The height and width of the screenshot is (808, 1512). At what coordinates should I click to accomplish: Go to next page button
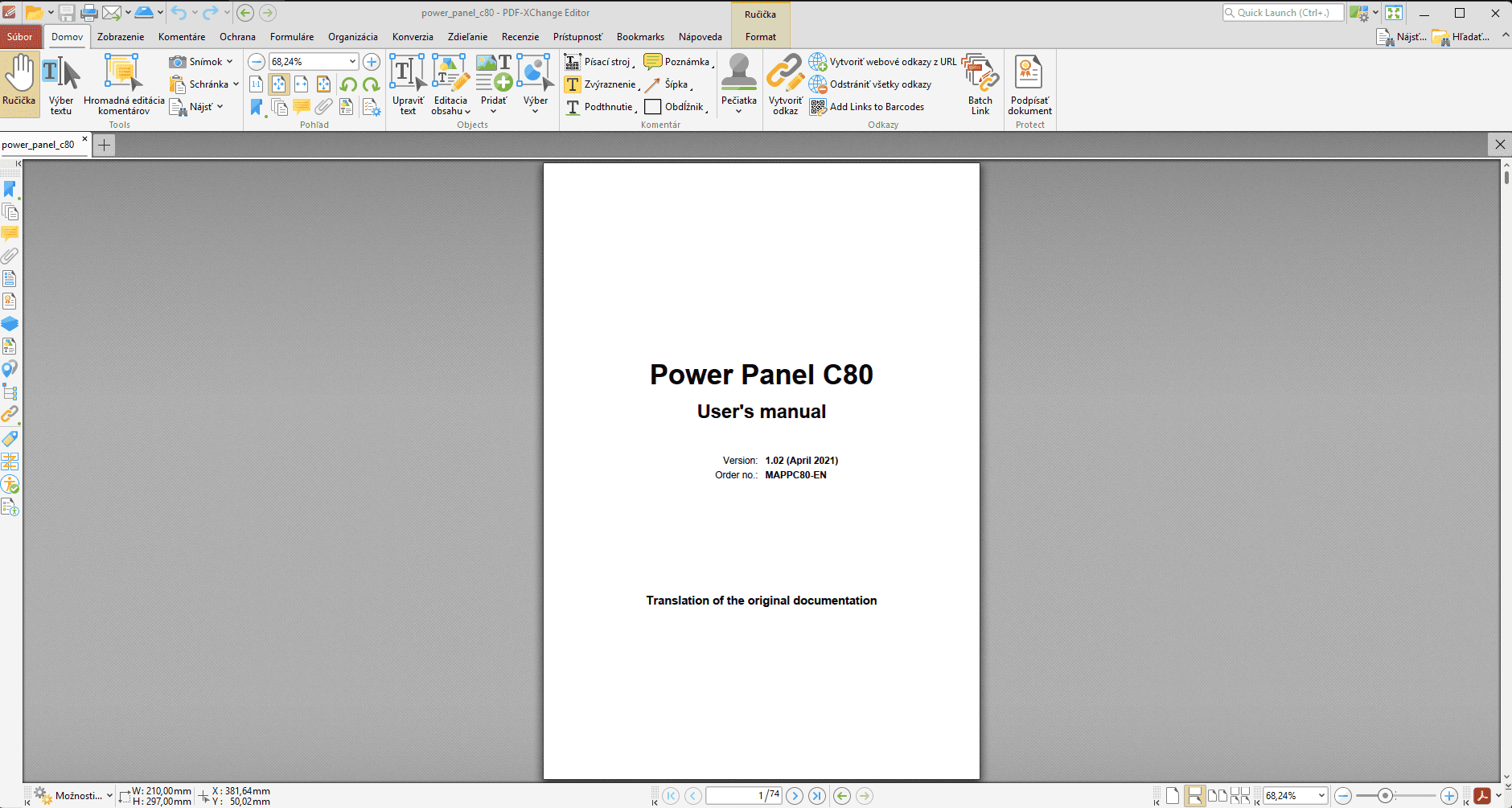[795, 796]
